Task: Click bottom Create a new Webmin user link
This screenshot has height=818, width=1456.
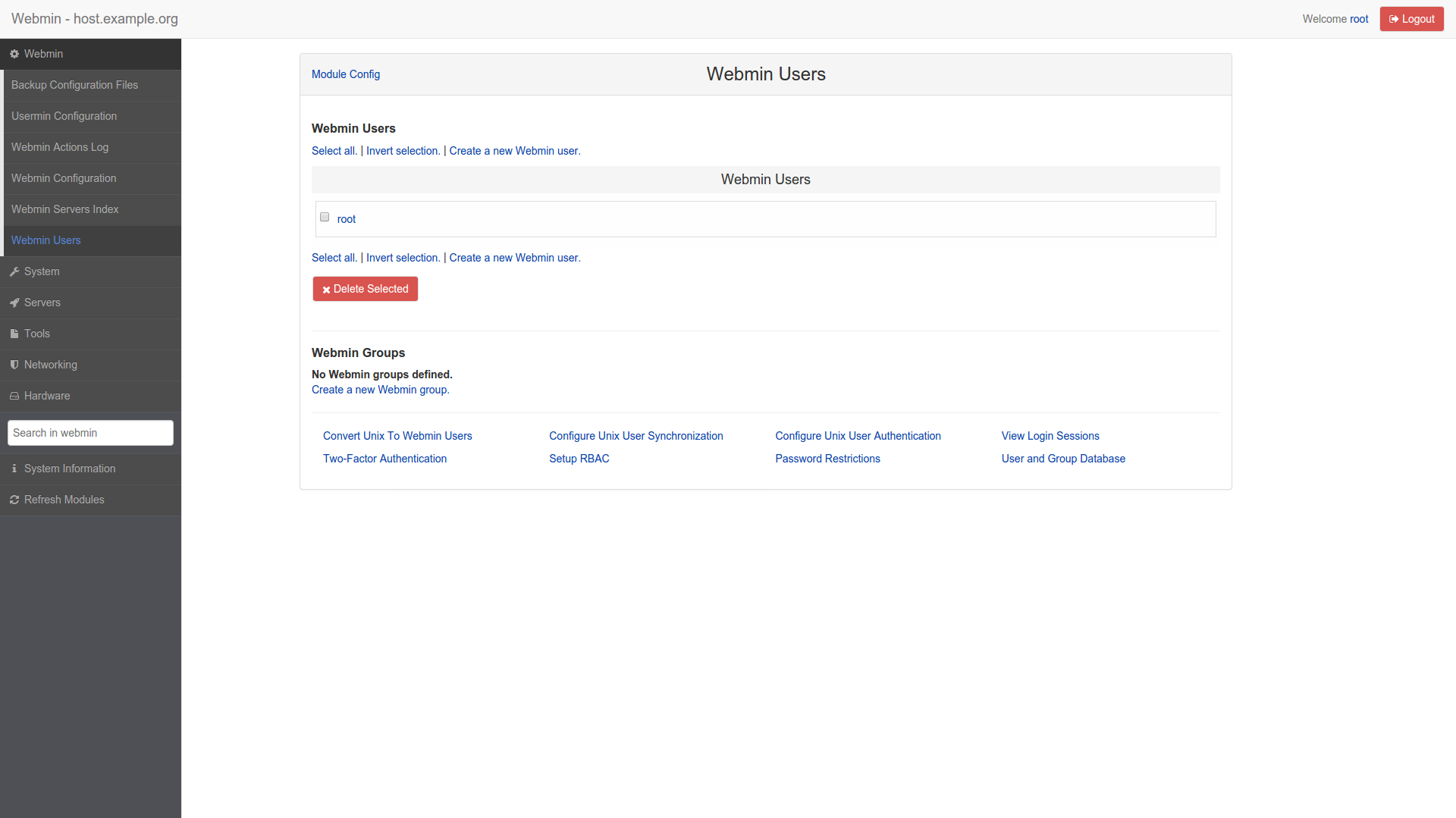Action: click(x=515, y=258)
